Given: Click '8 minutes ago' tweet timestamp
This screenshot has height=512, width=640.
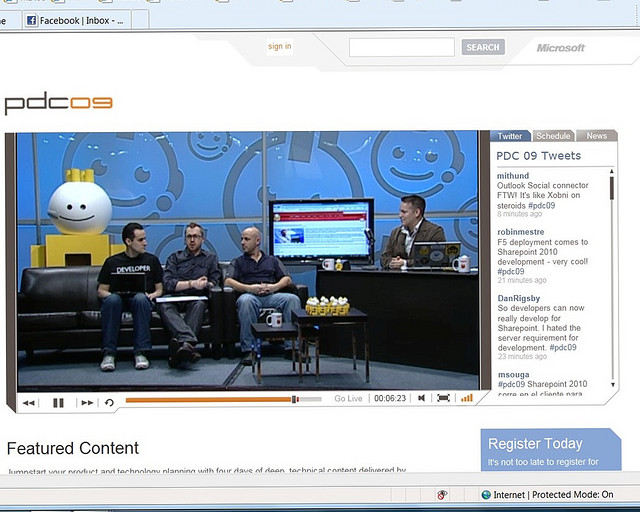Looking at the screenshot, I should [520, 214].
